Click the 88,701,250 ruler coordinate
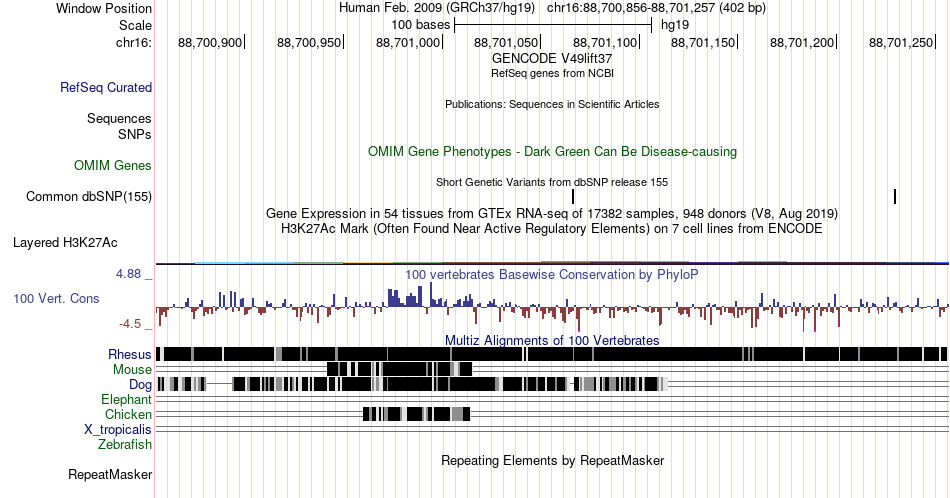Screen dimensions: 950x498 click(901, 42)
